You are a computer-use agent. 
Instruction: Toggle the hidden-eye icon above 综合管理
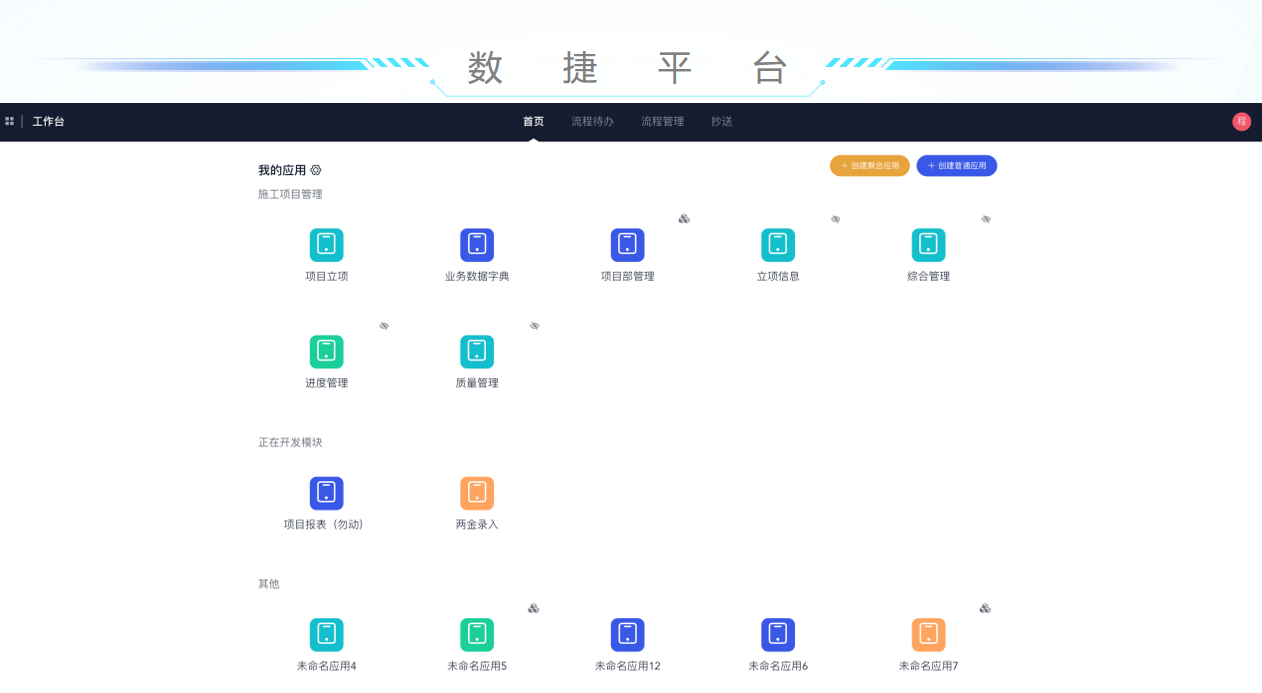coord(986,219)
